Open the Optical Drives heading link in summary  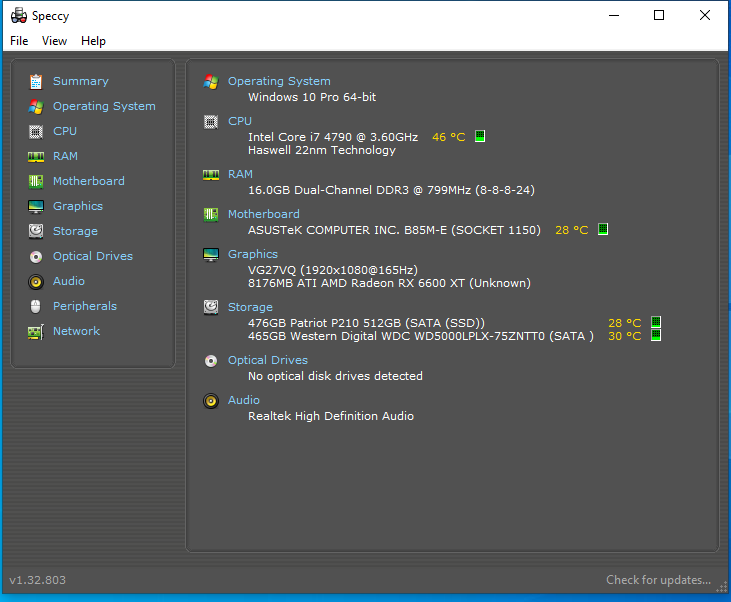(x=268, y=360)
